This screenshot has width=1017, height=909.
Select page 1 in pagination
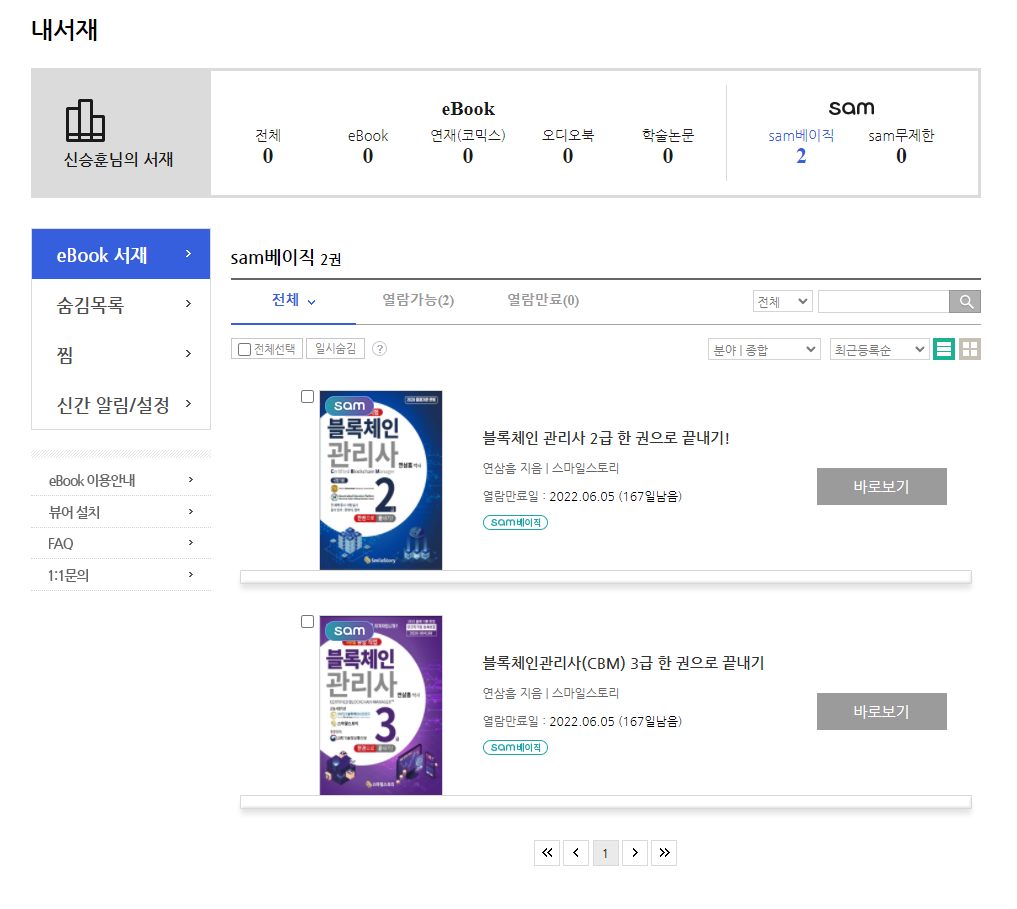click(605, 853)
